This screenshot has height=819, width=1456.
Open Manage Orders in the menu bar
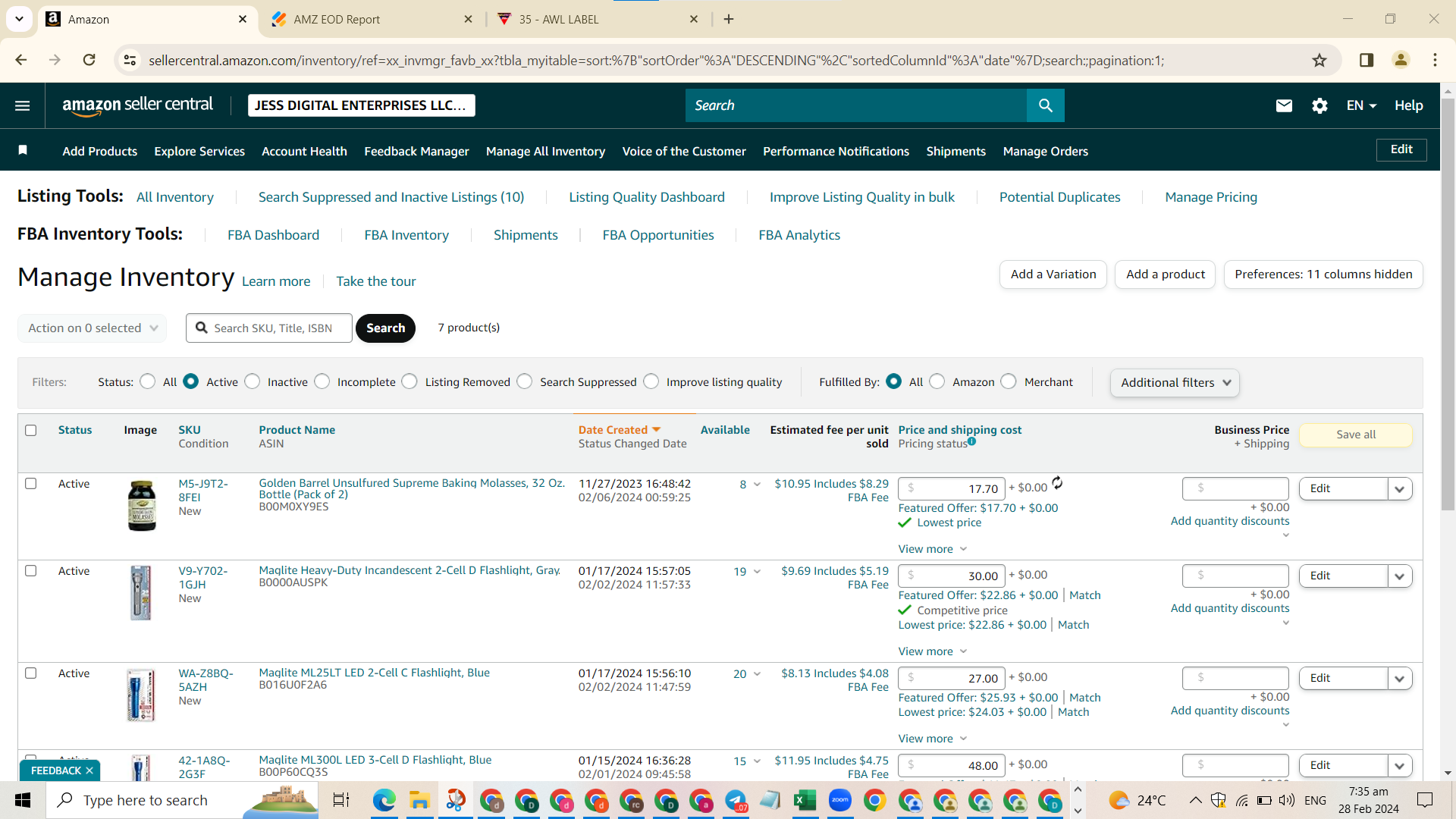coord(1045,151)
